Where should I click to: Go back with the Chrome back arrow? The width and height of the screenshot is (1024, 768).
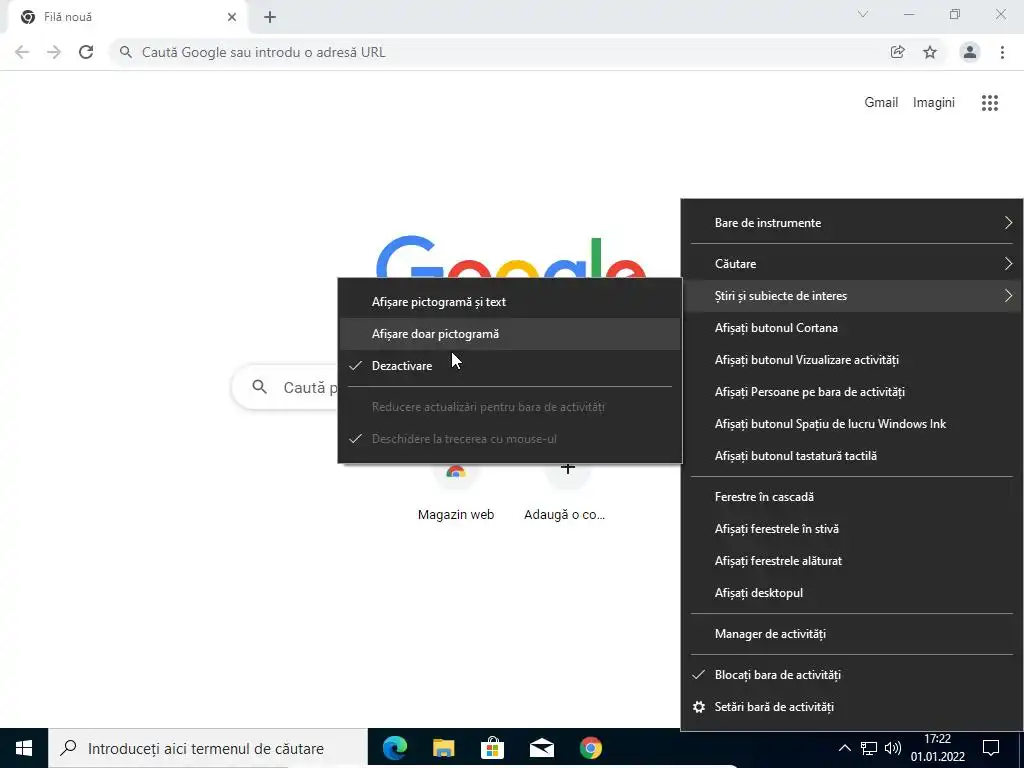tap(22, 52)
